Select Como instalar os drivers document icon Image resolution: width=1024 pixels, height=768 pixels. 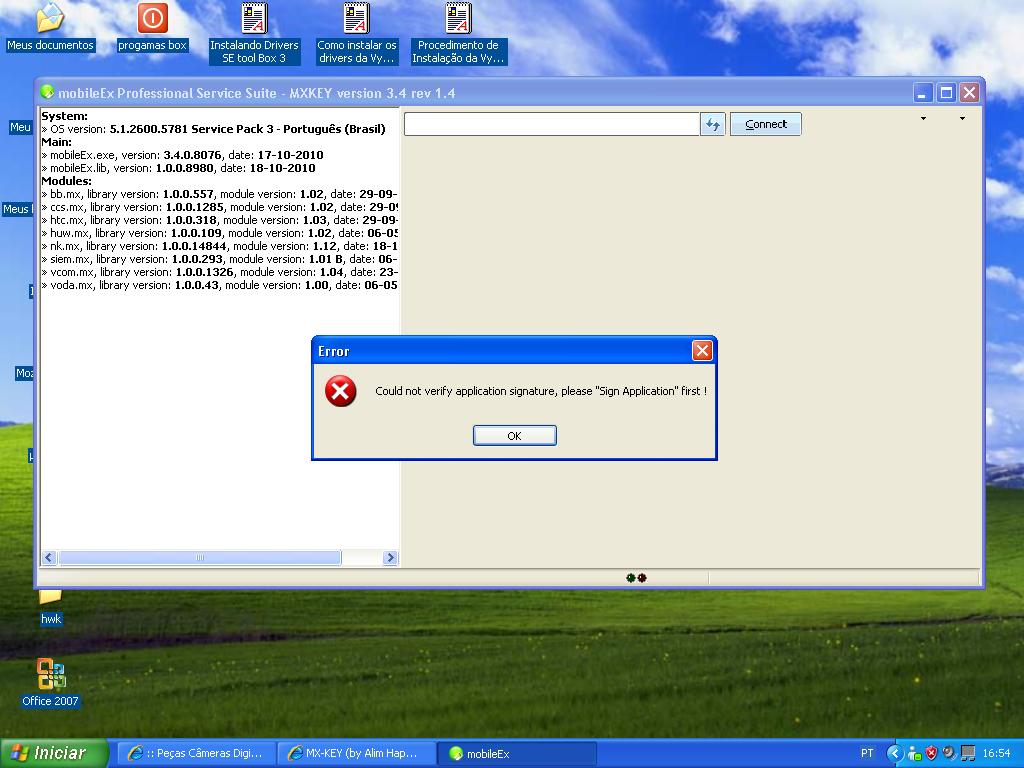(357, 33)
